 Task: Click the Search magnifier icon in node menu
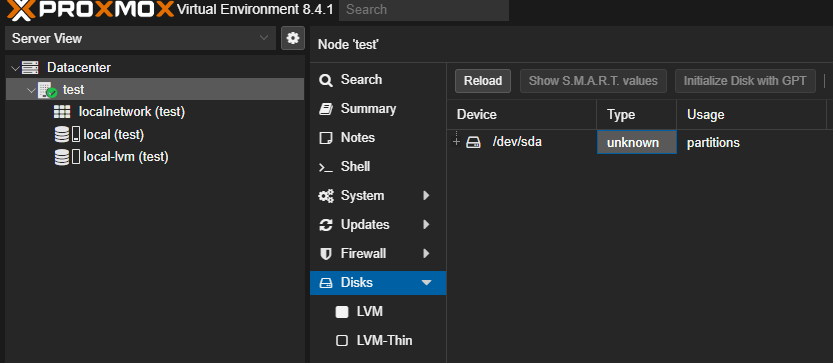pyautogui.click(x=325, y=80)
